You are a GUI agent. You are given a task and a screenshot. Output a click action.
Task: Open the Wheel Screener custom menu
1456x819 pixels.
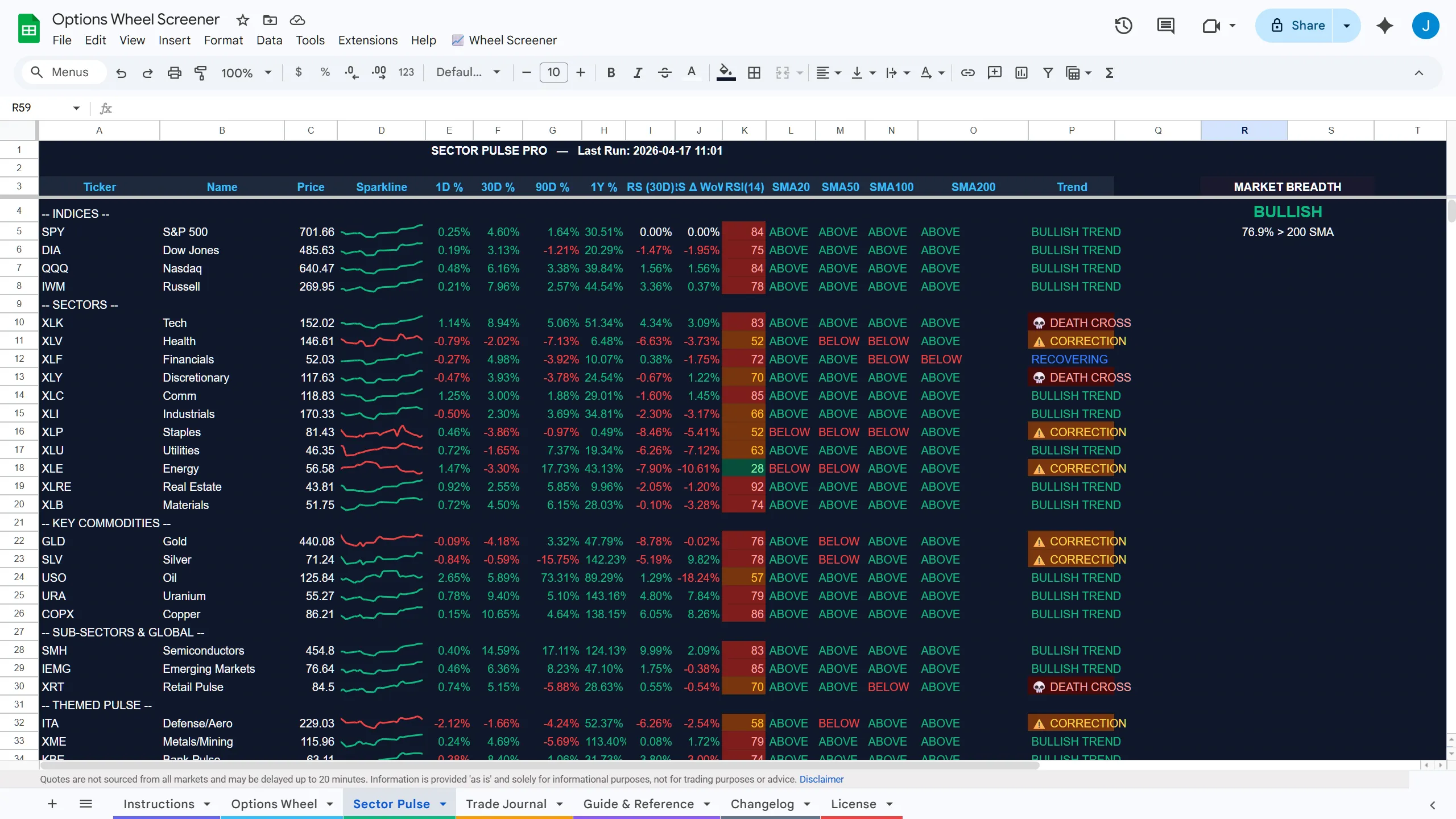point(504,40)
